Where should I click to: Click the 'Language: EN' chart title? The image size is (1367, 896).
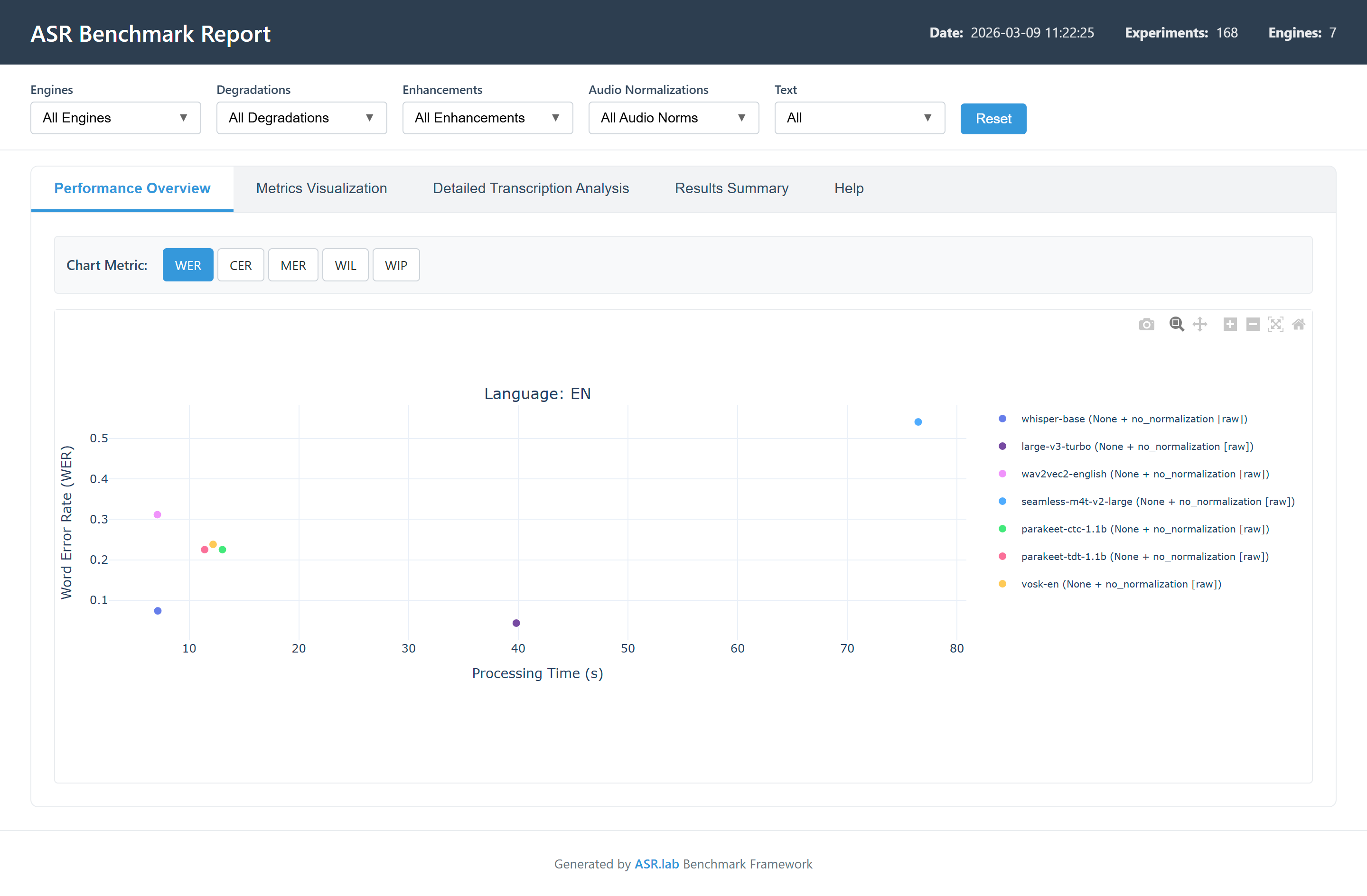tap(537, 393)
